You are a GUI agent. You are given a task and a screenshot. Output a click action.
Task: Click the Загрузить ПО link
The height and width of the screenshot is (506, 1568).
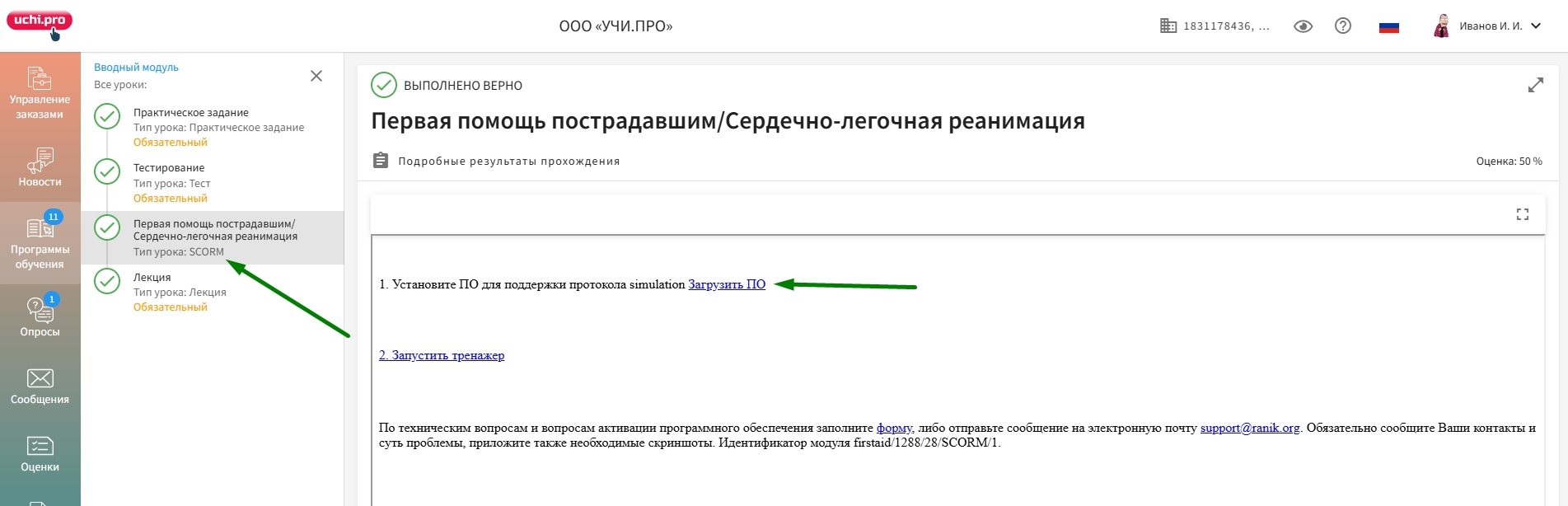coord(726,284)
